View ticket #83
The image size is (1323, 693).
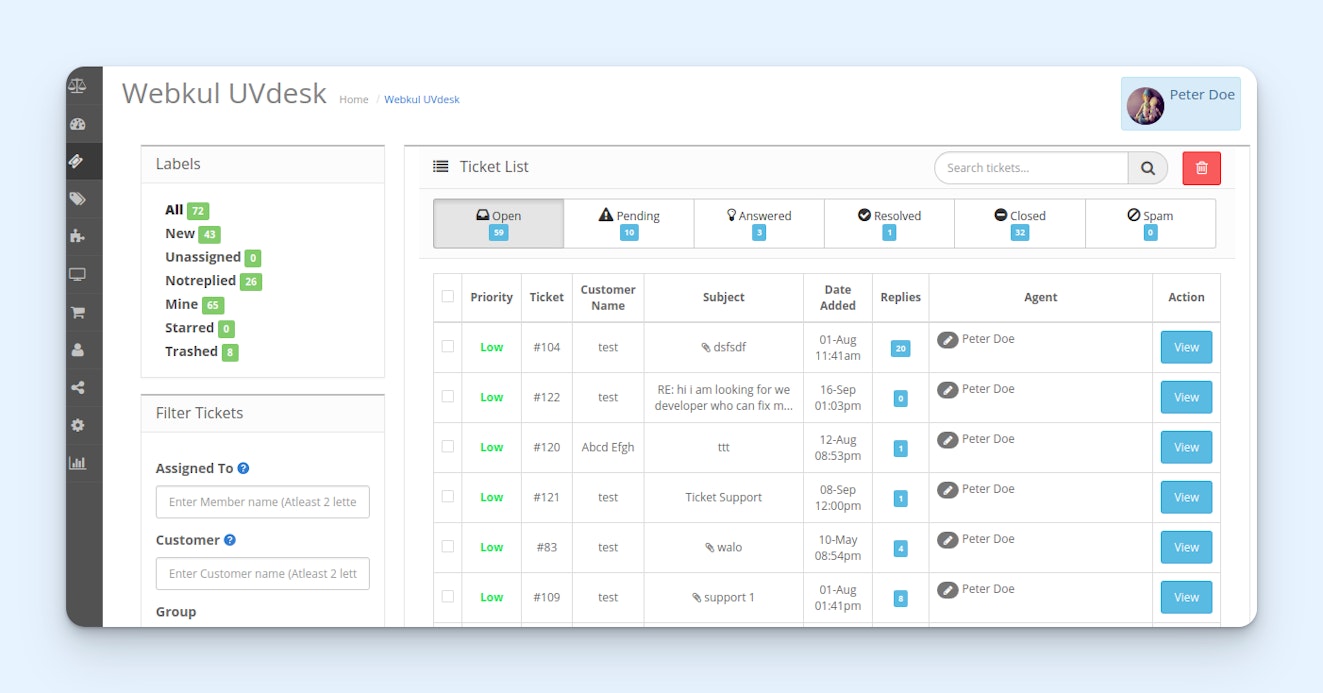pos(1186,547)
